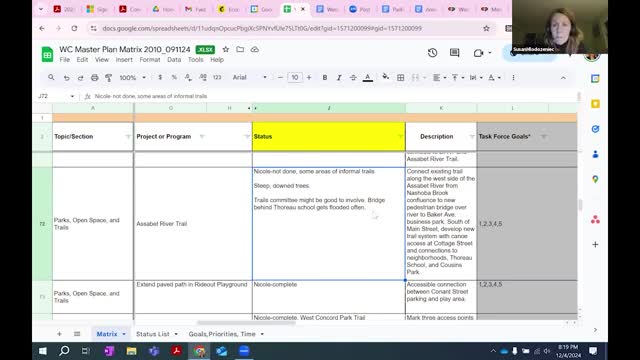Open the Tools menu

(196, 60)
